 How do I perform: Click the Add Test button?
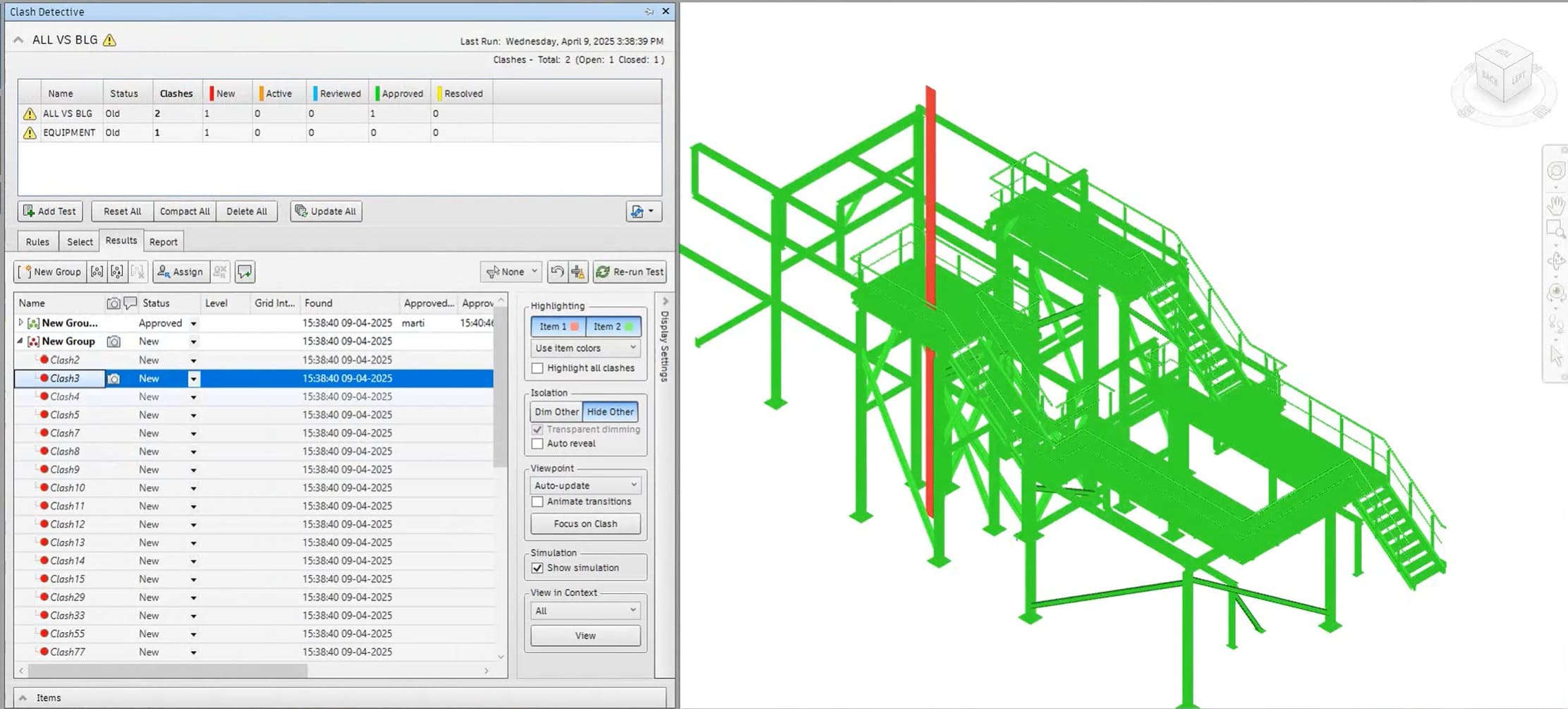pyautogui.click(x=50, y=211)
